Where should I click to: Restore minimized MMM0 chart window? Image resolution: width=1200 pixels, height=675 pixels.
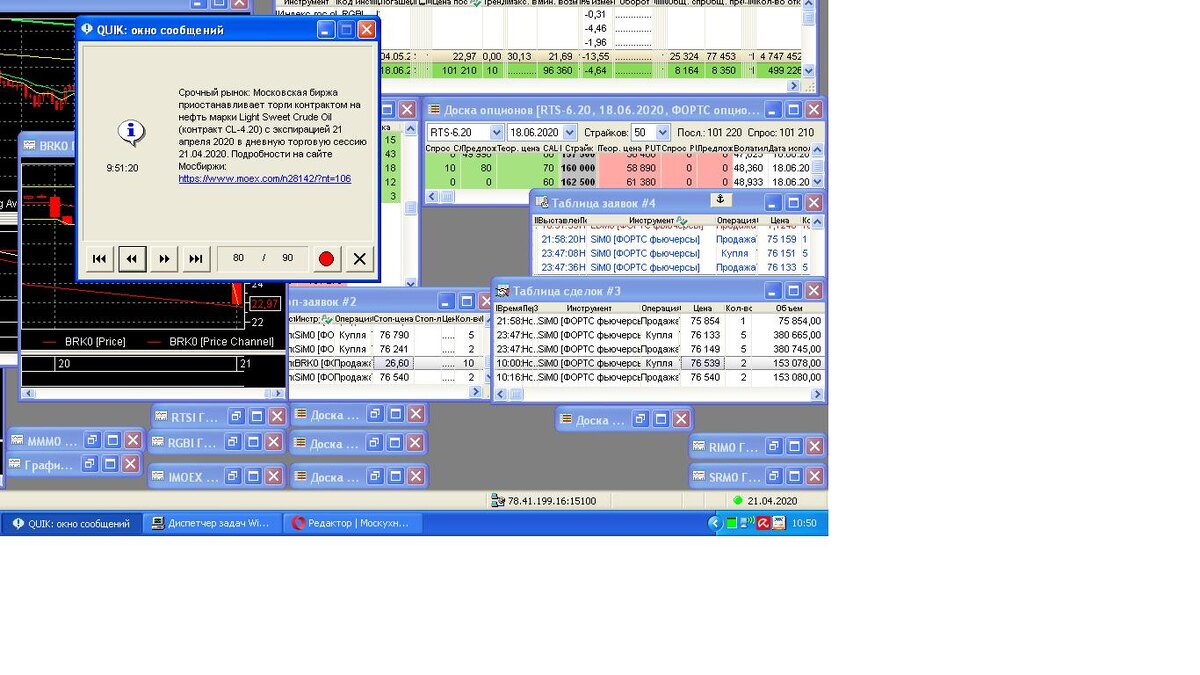[92, 440]
